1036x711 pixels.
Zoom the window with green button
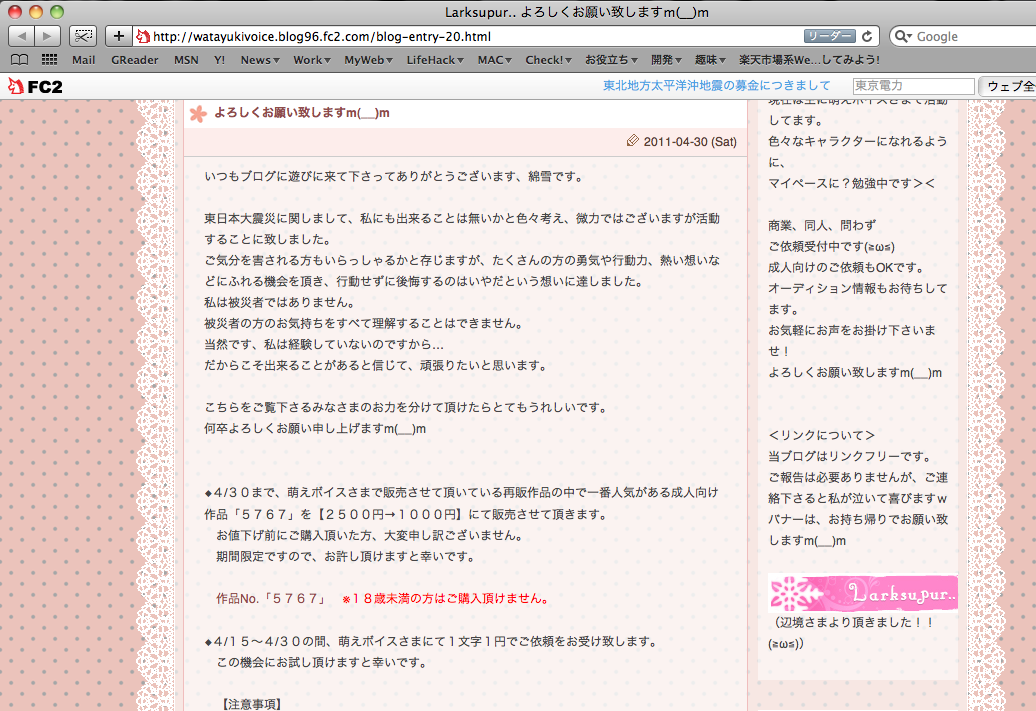(x=57, y=12)
